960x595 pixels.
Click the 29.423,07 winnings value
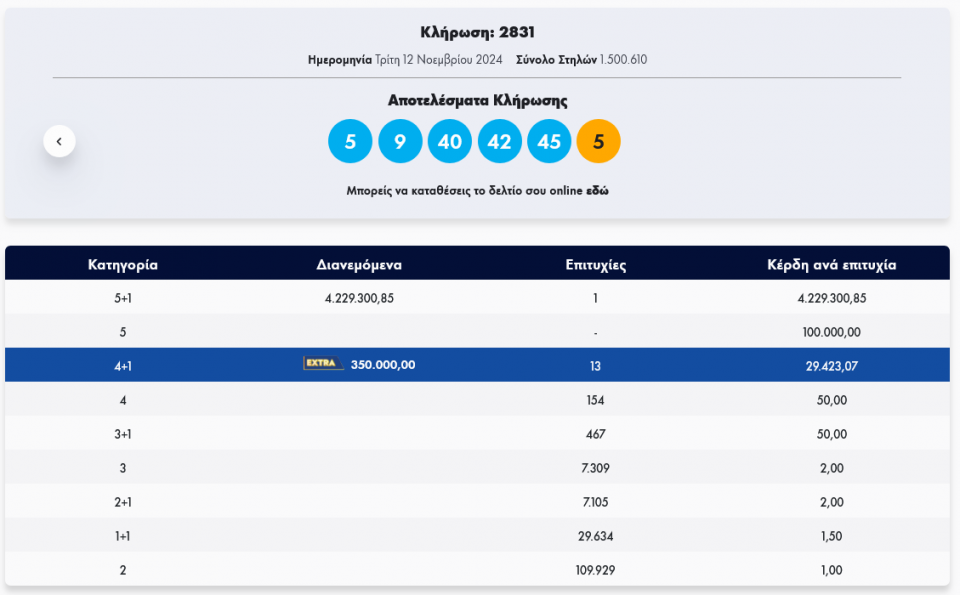831,366
